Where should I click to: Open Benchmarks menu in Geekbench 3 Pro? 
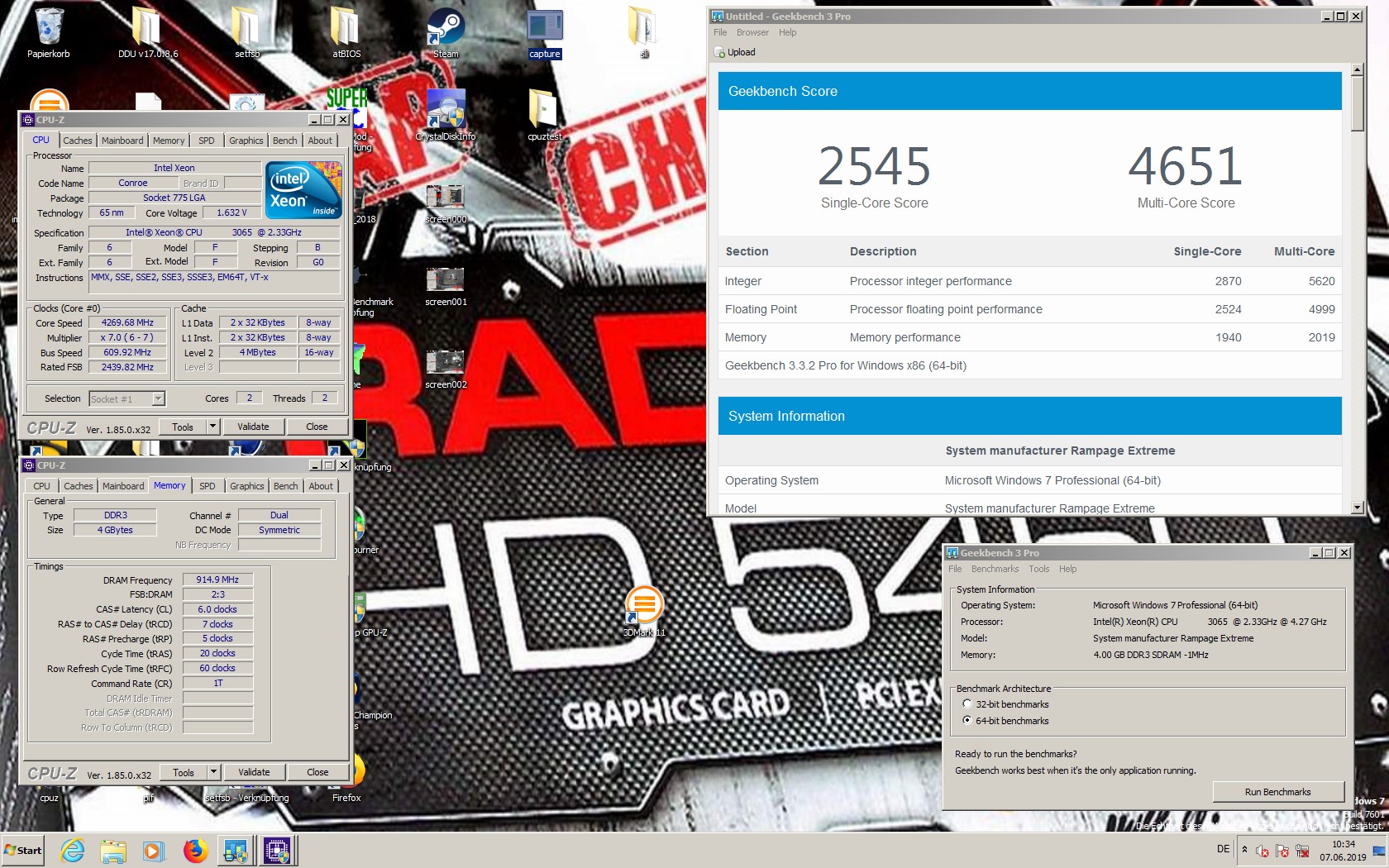[995, 569]
